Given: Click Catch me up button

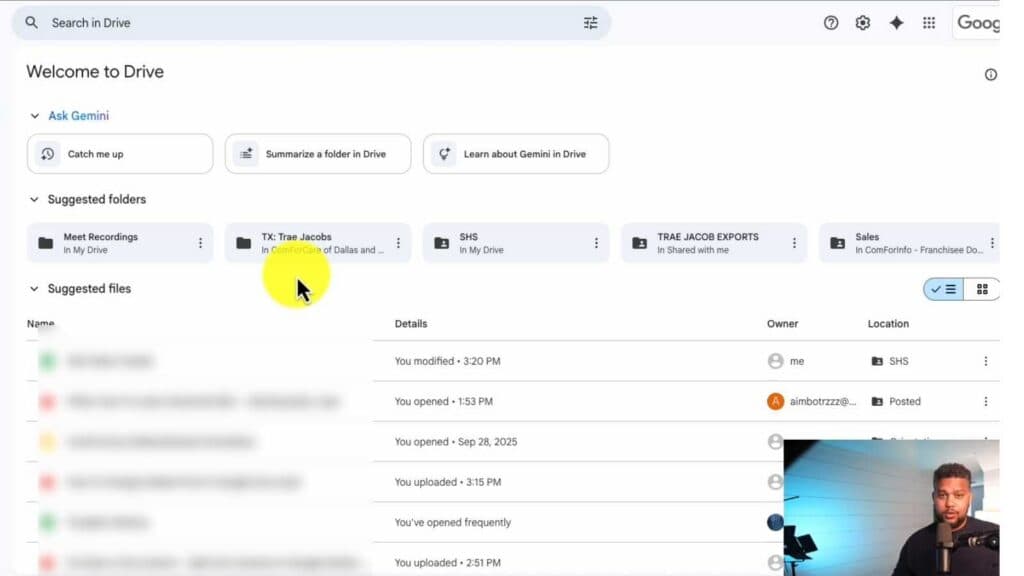Looking at the screenshot, I should [120, 154].
